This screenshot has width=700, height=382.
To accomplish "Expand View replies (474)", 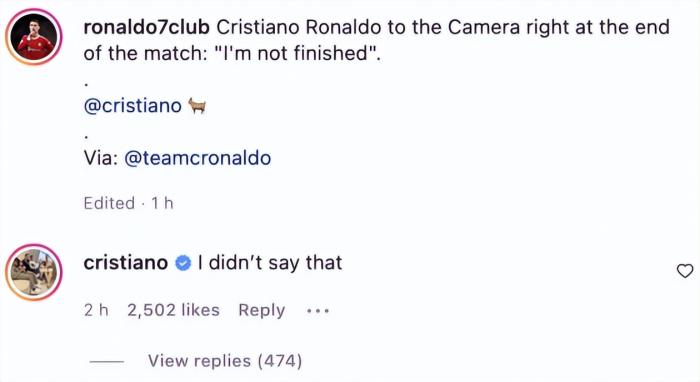I will coord(225,361).
